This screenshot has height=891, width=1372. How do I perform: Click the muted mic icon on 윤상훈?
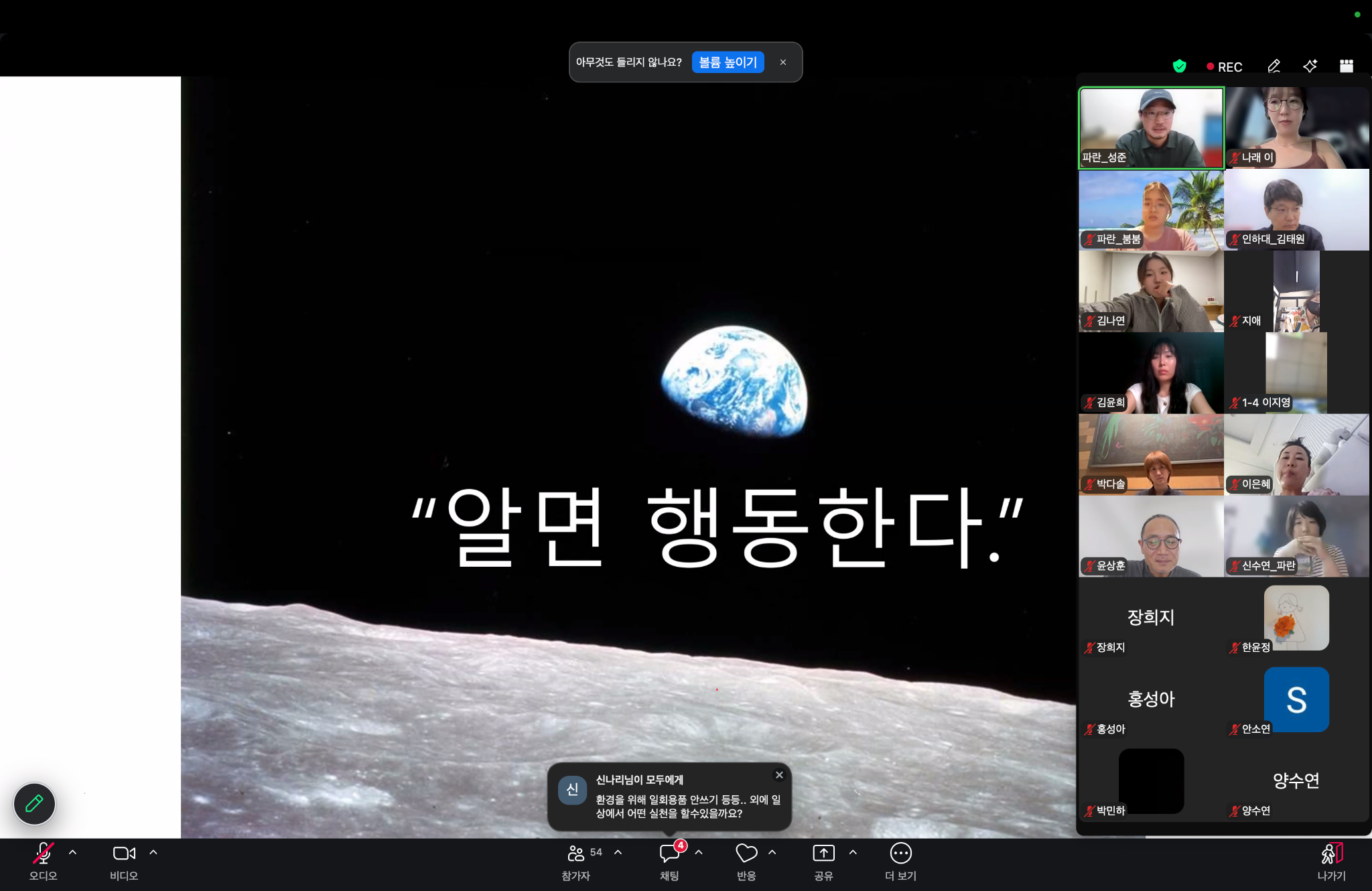click(1089, 566)
